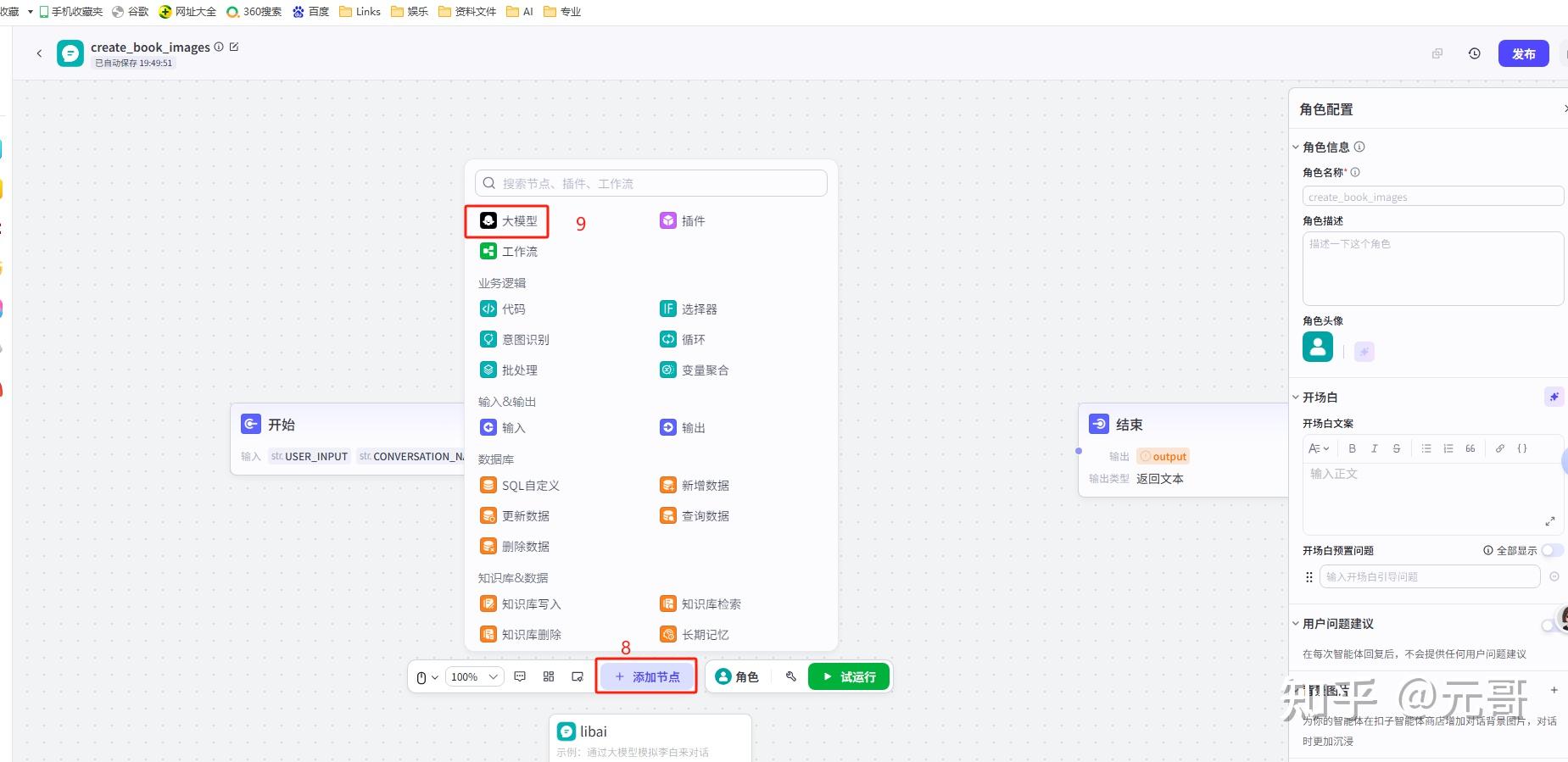This screenshot has height=762, width=1568.
Task: Add an 输入 node
Action: (502, 428)
